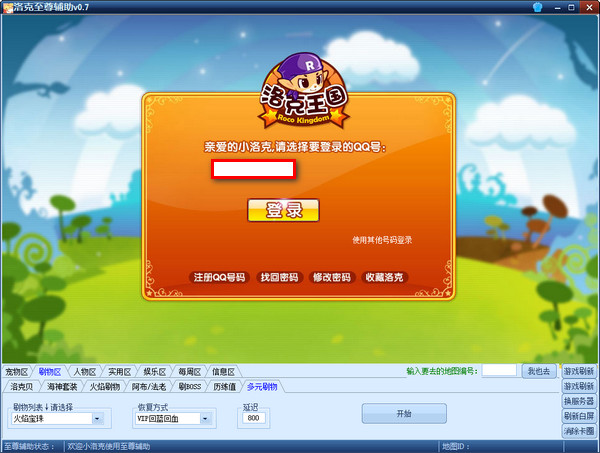Click the 开始 start button
Screen dimensions: 600x453
[x=404, y=413]
